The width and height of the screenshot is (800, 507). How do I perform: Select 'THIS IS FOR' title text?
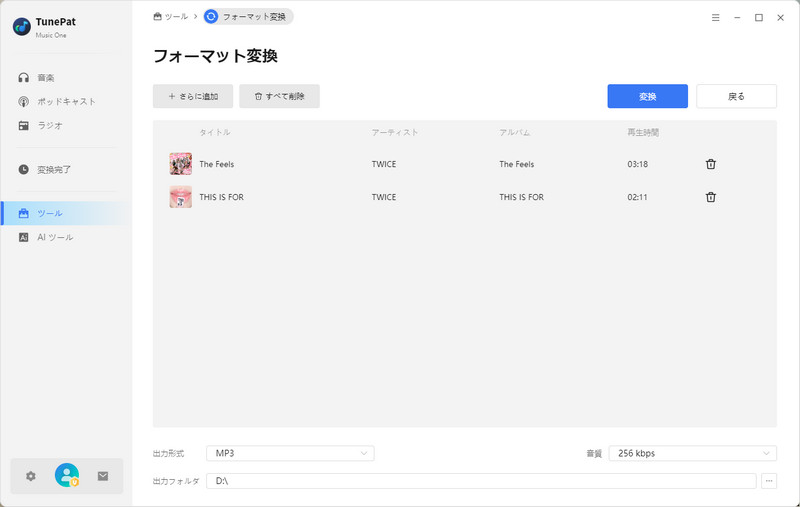point(221,197)
